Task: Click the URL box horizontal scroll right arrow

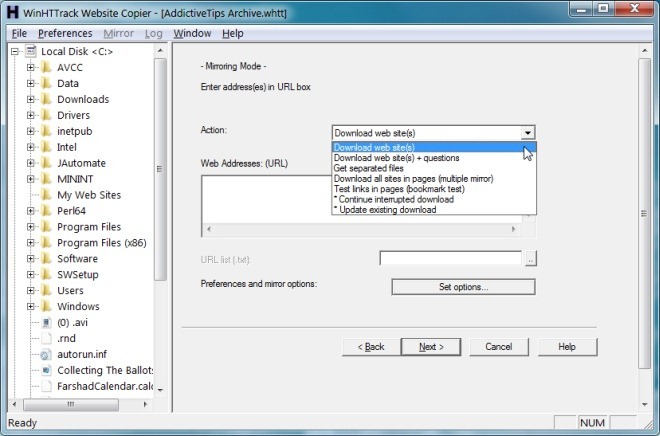Action: pos(513,229)
